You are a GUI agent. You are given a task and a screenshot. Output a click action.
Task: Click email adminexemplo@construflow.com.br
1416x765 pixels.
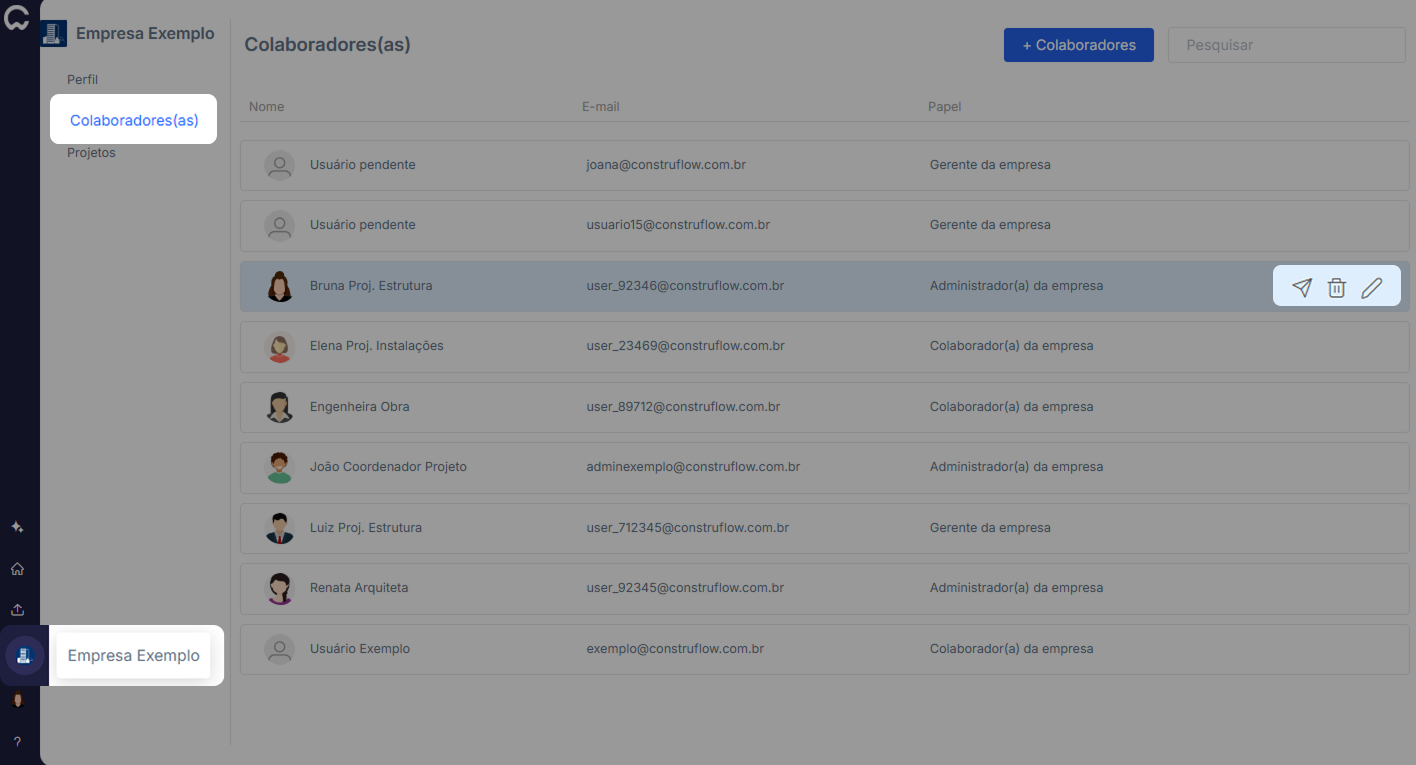click(693, 467)
